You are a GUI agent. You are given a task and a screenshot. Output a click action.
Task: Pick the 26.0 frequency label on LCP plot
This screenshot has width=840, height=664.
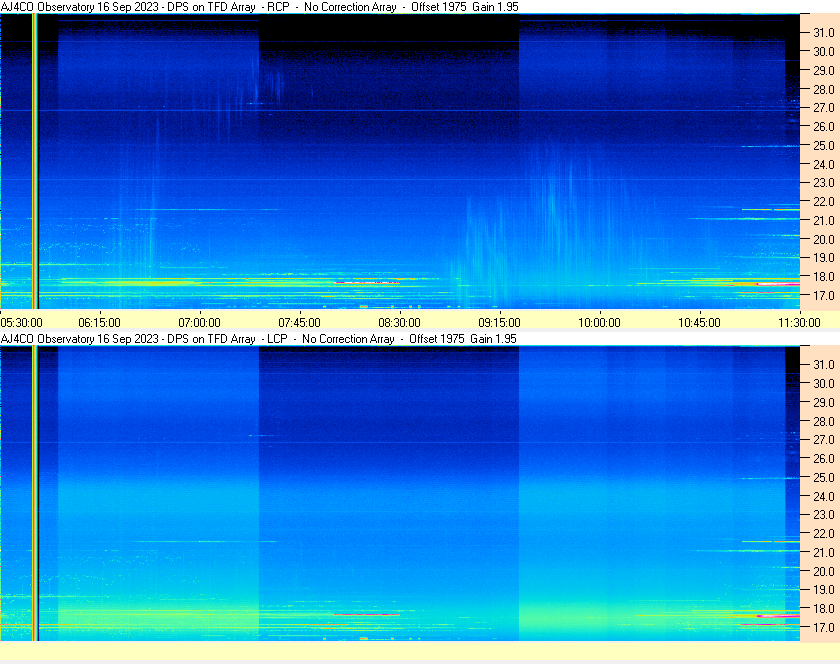pyautogui.click(x=824, y=458)
